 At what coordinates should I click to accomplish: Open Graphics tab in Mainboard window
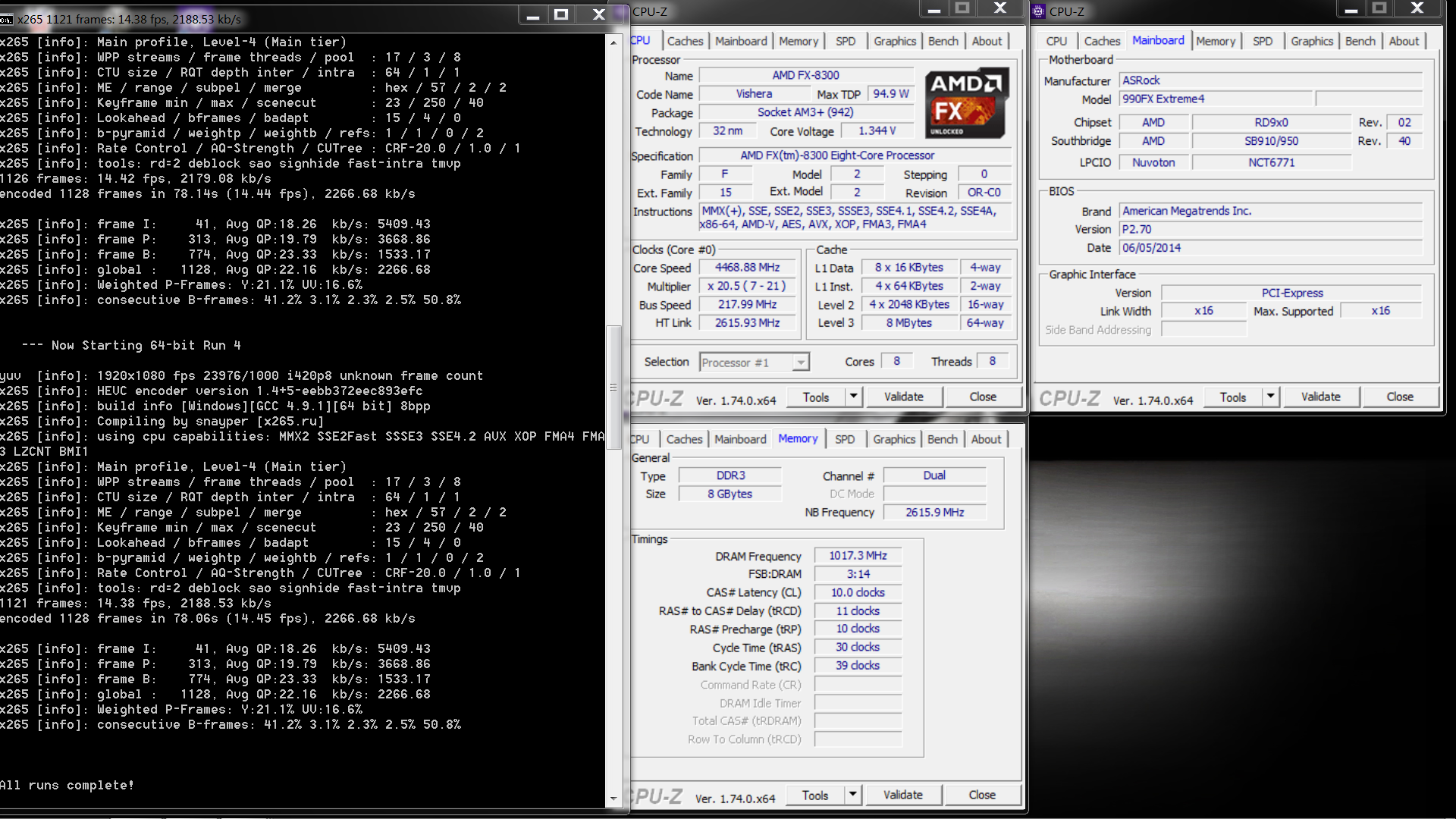point(1311,41)
